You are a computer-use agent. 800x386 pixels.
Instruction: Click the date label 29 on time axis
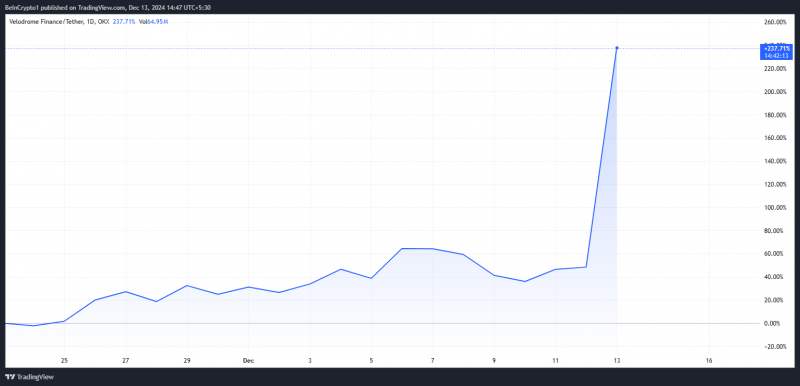point(187,361)
